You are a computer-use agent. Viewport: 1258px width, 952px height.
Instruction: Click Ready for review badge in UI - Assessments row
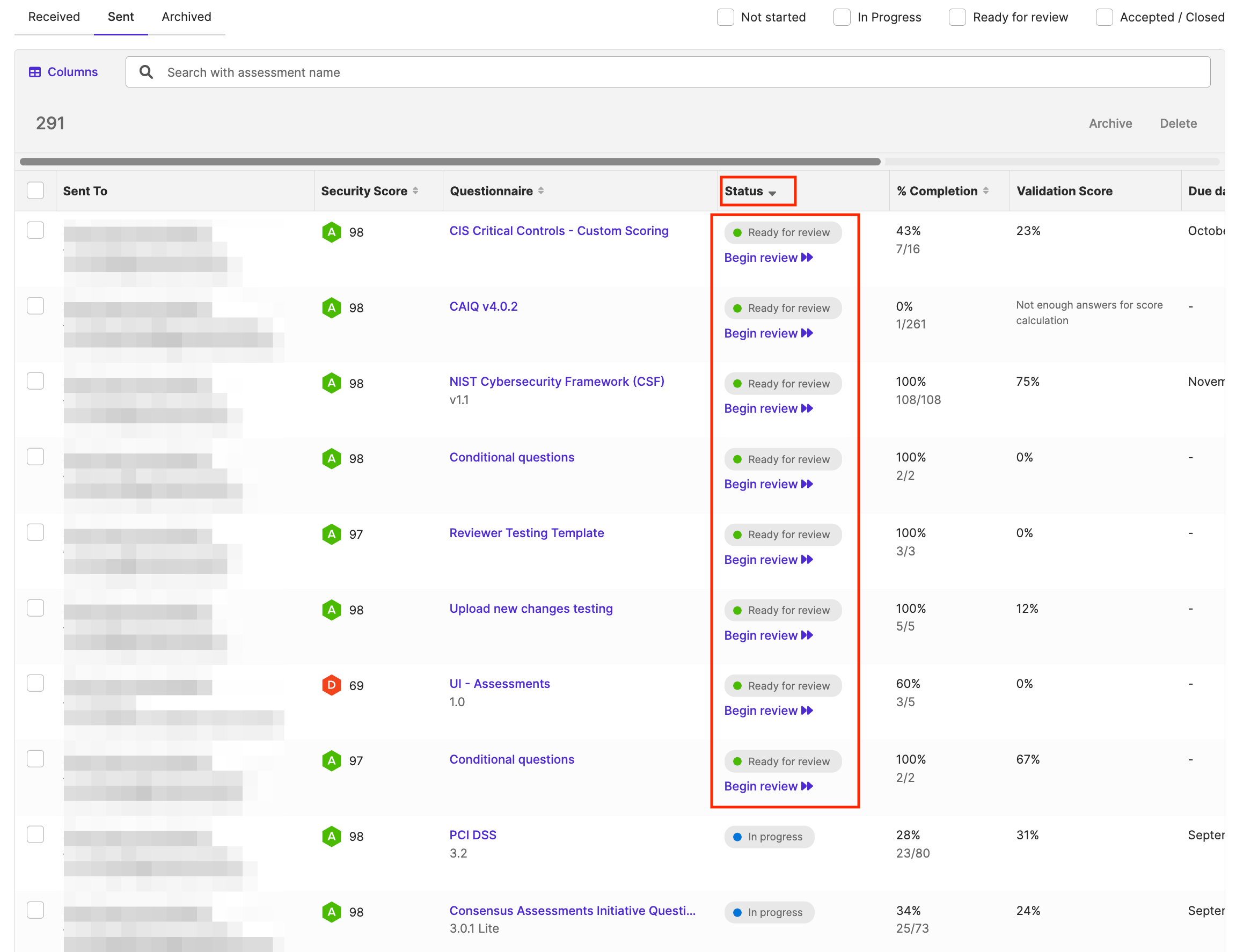click(x=782, y=686)
